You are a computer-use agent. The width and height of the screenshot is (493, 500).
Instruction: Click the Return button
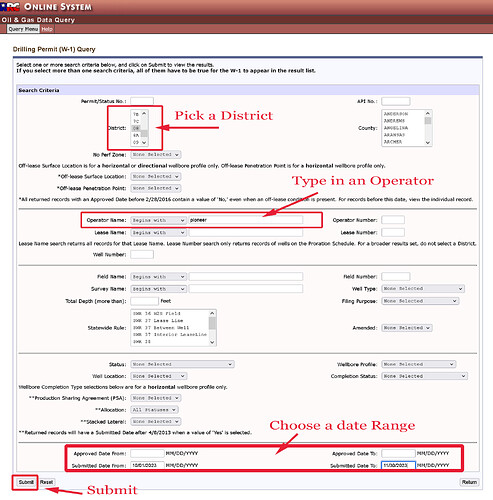(469, 482)
